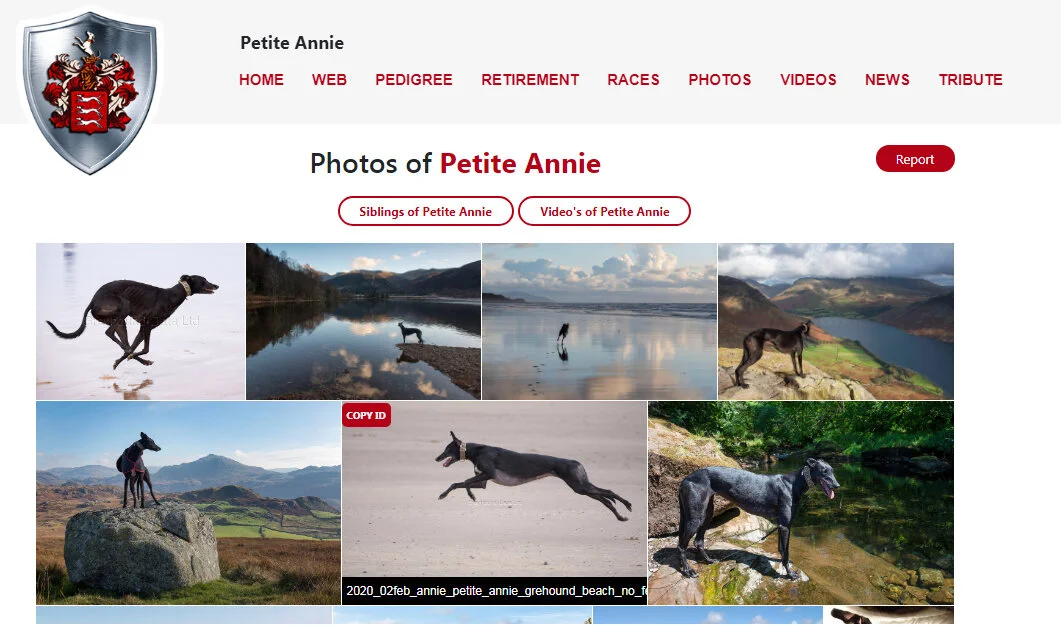Click the red Report button

[915, 159]
